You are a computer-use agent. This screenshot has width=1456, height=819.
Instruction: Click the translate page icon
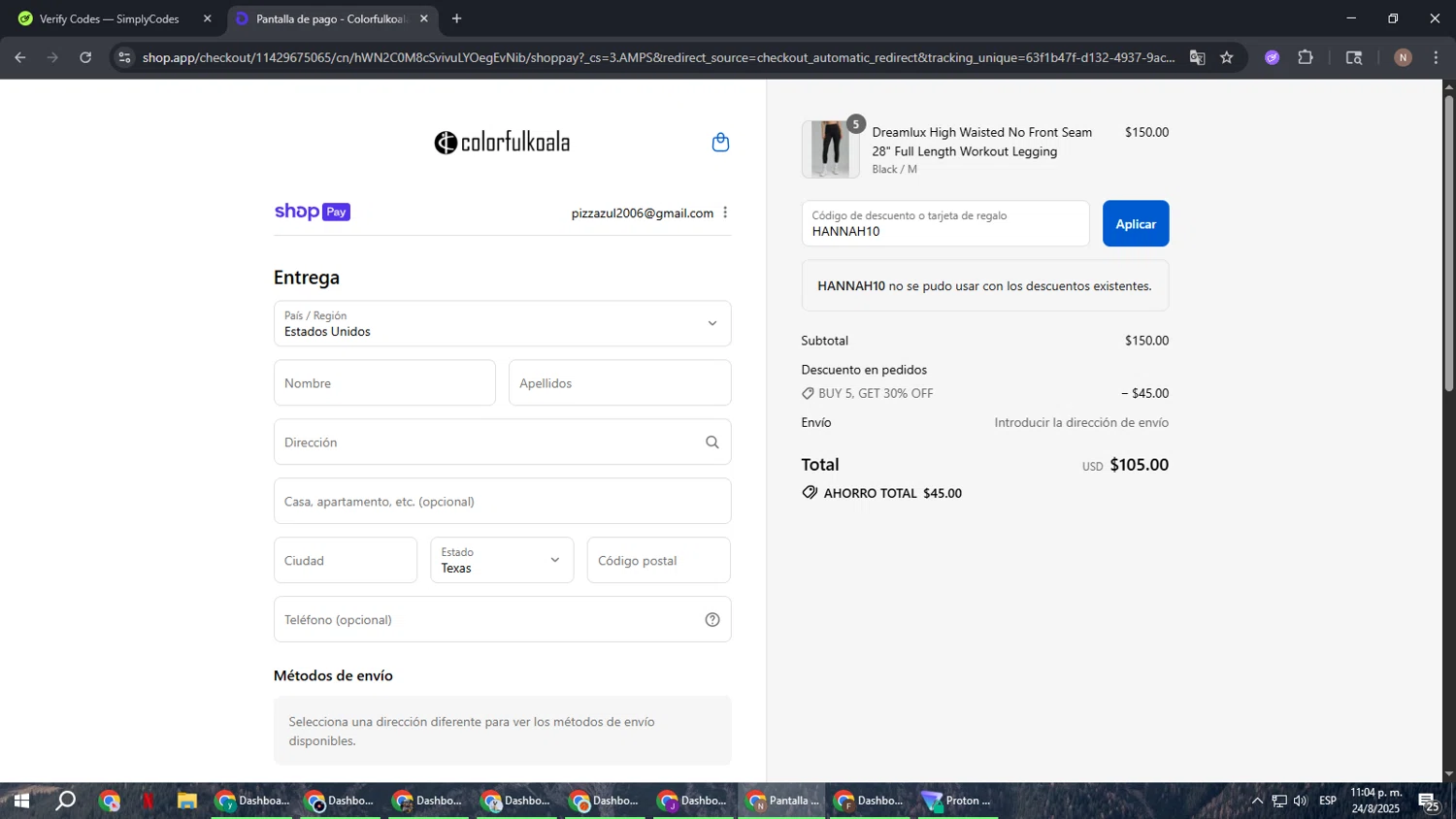(1198, 57)
